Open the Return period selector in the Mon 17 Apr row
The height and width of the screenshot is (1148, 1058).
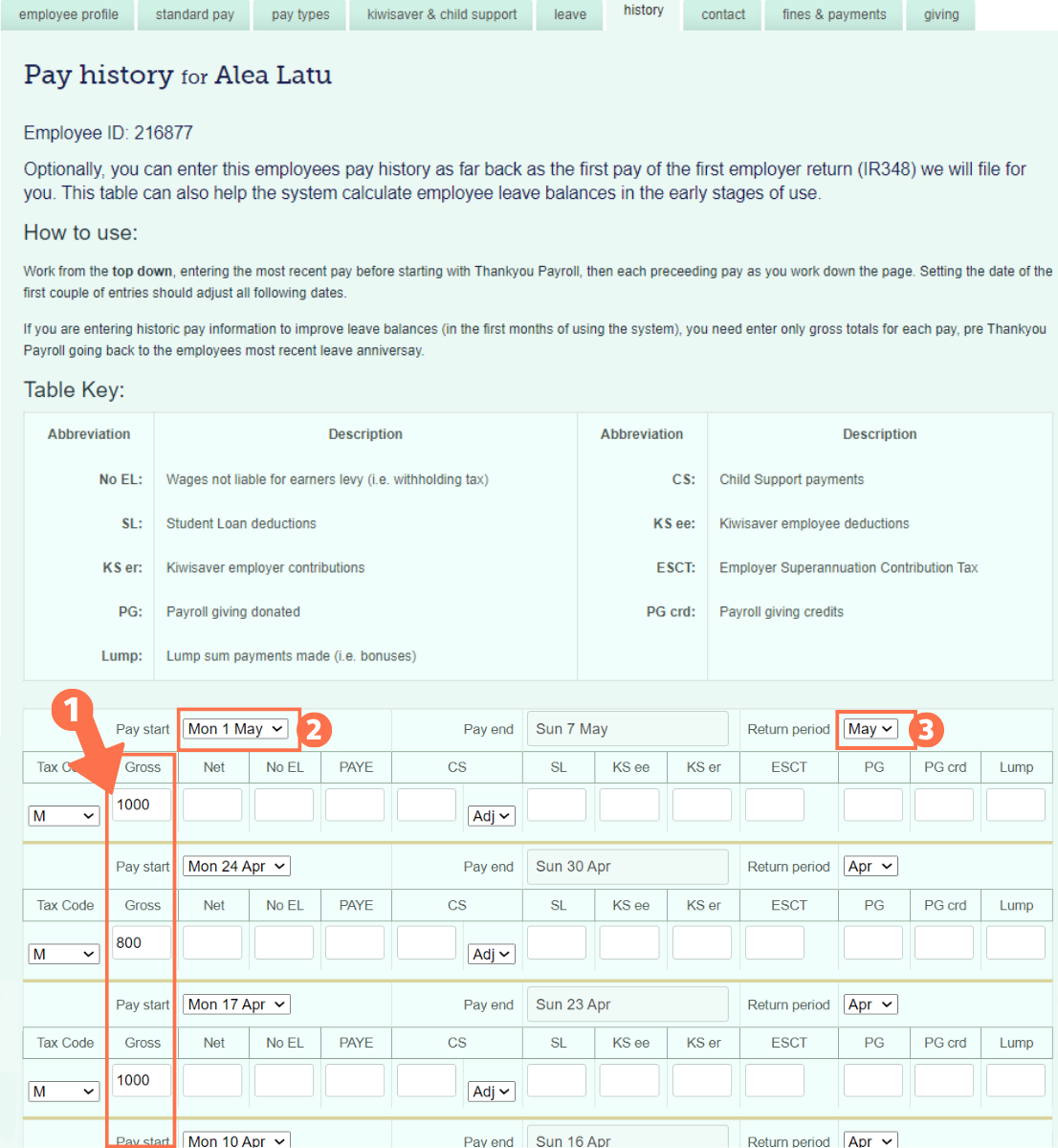(x=870, y=1004)
